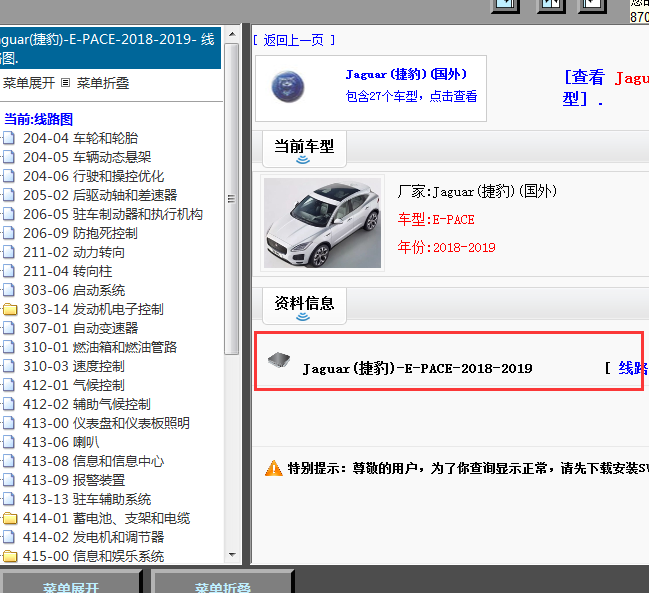Image resolution: width=649 pixels, height=593 pixels.
Task: Open 413-00 仪表盘和仪表板照明 entry
Action: [106, 423]
